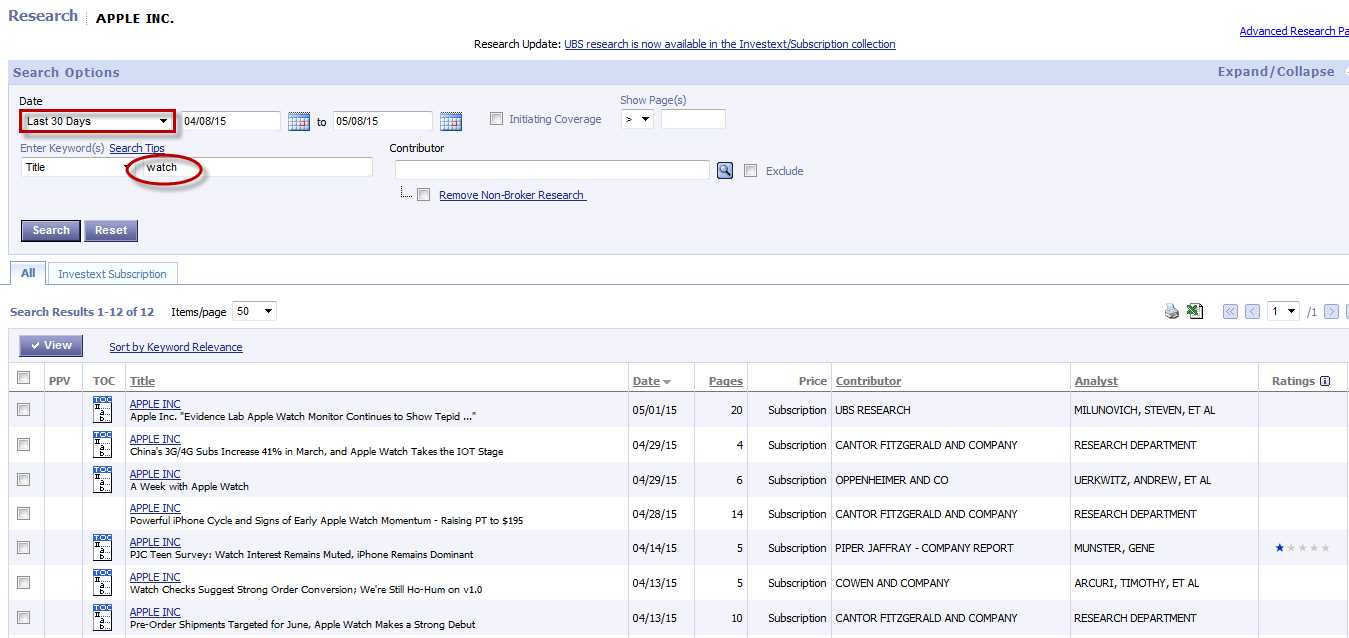
Task: Select checkbox for Powerful iPhone Cycle report
Action: click(x=24, y=514)
